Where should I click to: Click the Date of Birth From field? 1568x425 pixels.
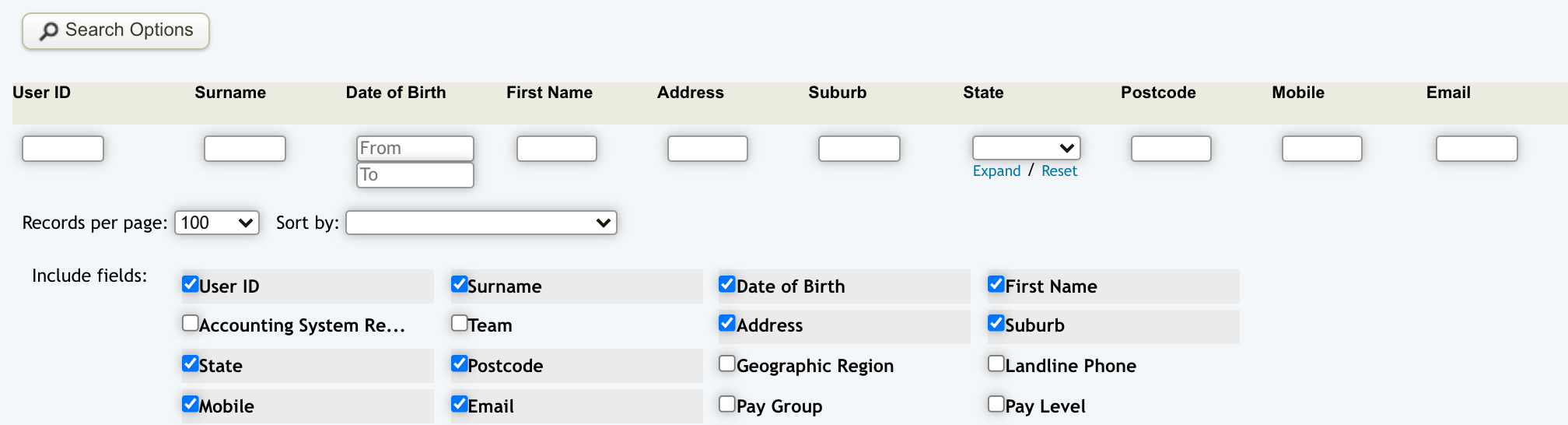[415, 148]
